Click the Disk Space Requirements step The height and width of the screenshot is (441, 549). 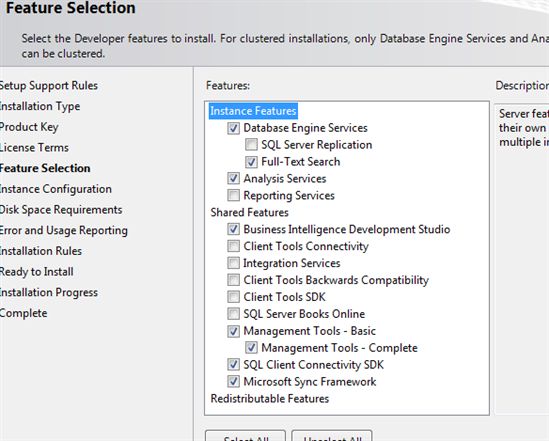(61, 210)
